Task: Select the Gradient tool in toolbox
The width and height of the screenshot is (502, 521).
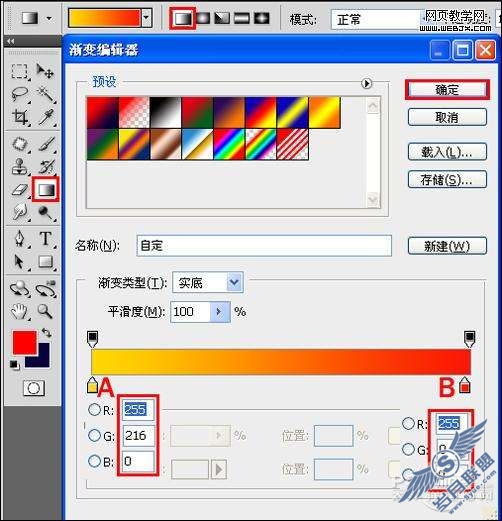Action: pos(46,189)
